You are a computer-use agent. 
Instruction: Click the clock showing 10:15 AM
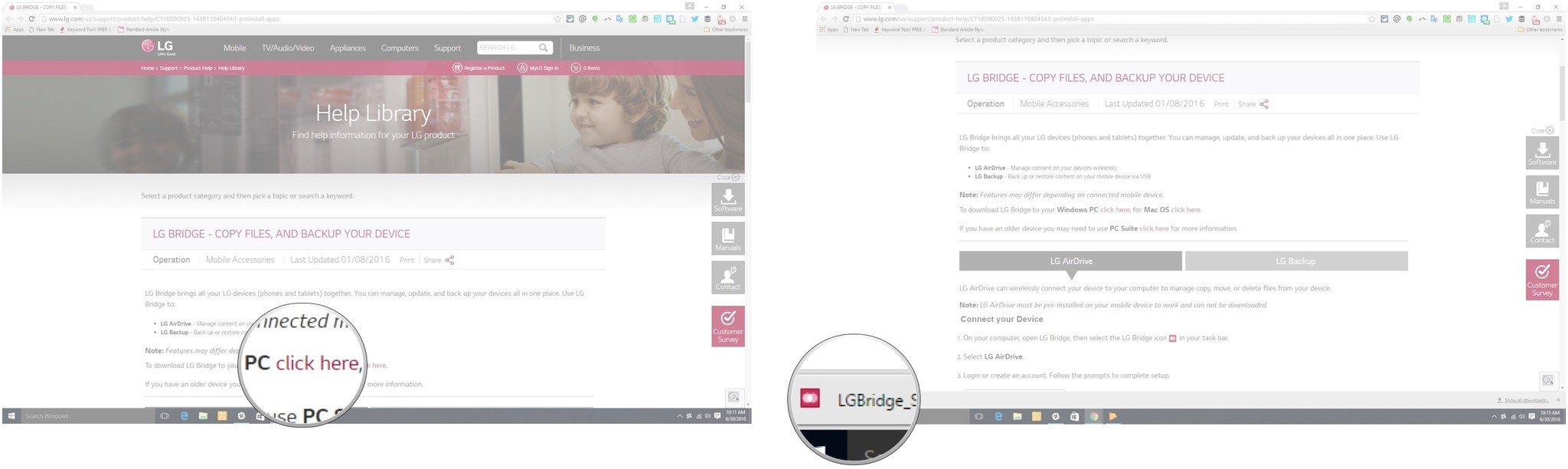click(1550, 416)
